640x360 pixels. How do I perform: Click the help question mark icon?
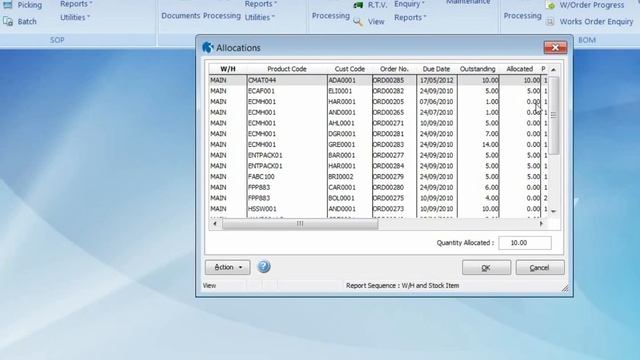(264, 267)
